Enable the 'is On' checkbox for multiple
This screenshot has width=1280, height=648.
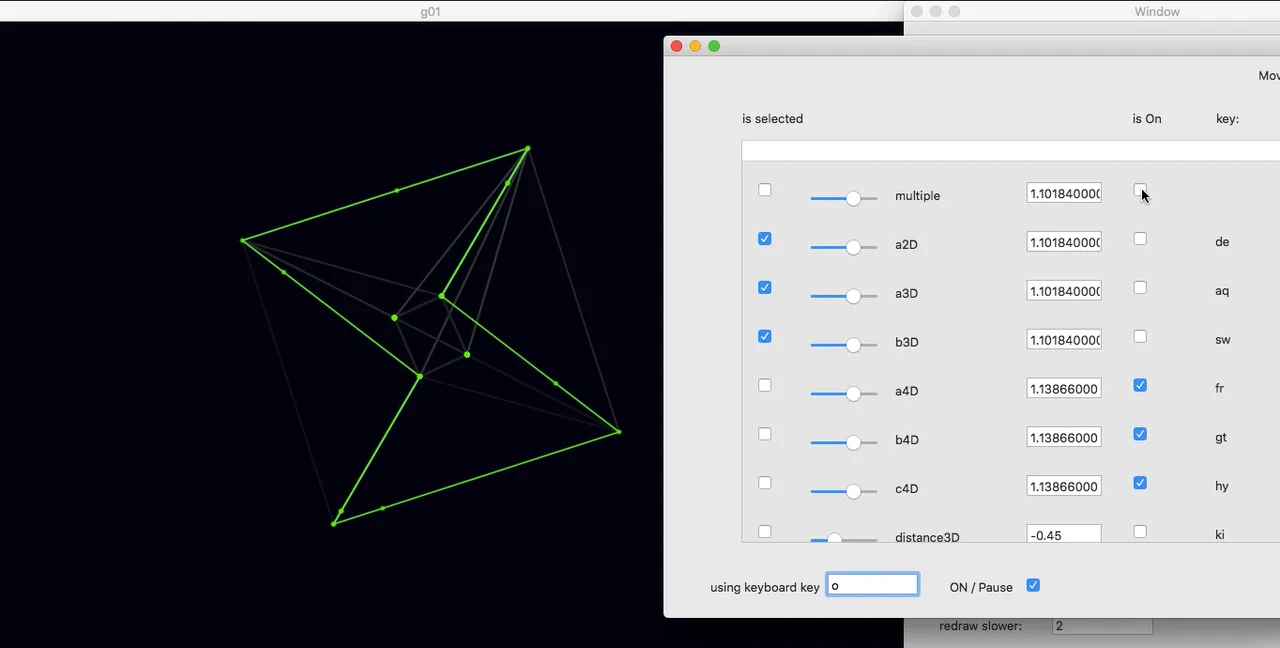point(1140,190)
